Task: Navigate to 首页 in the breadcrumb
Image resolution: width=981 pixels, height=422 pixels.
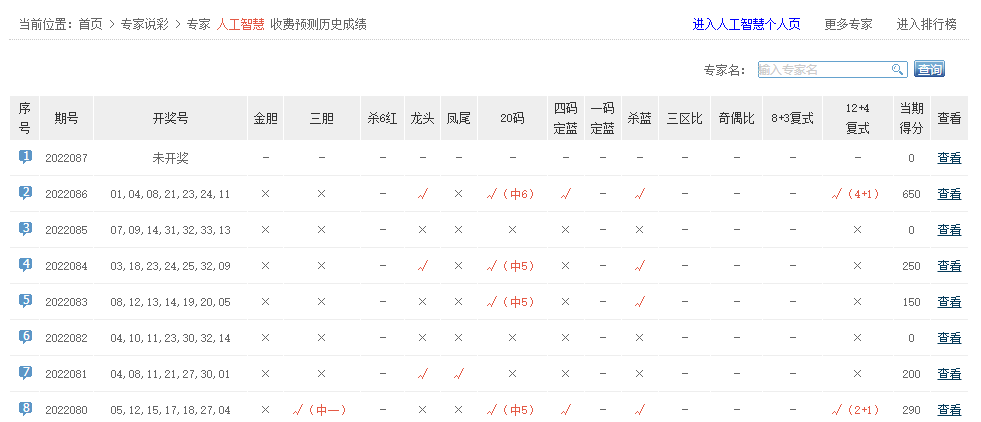Action: [90, 24]
